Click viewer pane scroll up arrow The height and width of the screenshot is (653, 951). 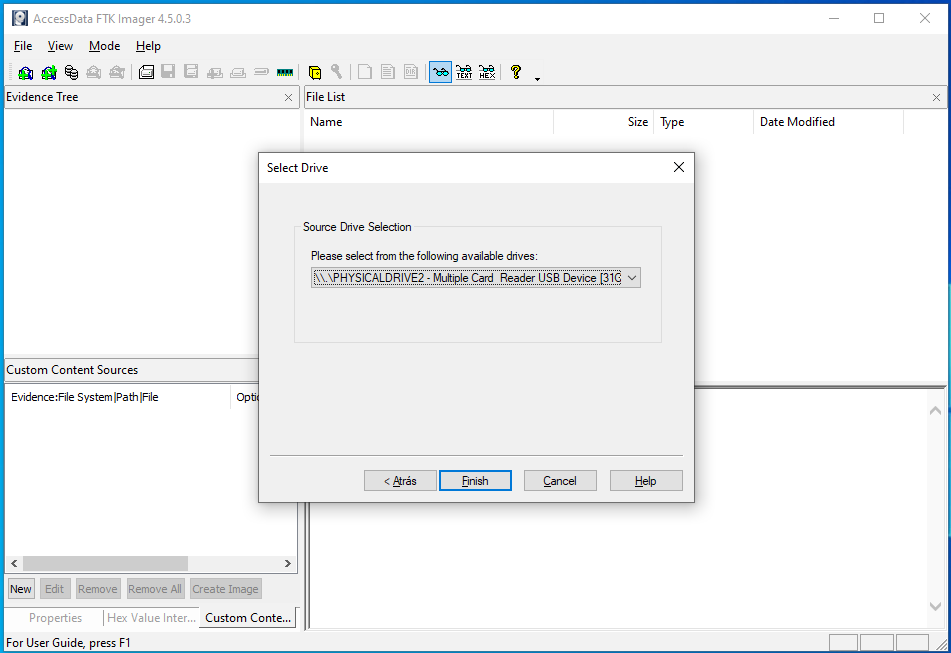click(x=935, y=410)
